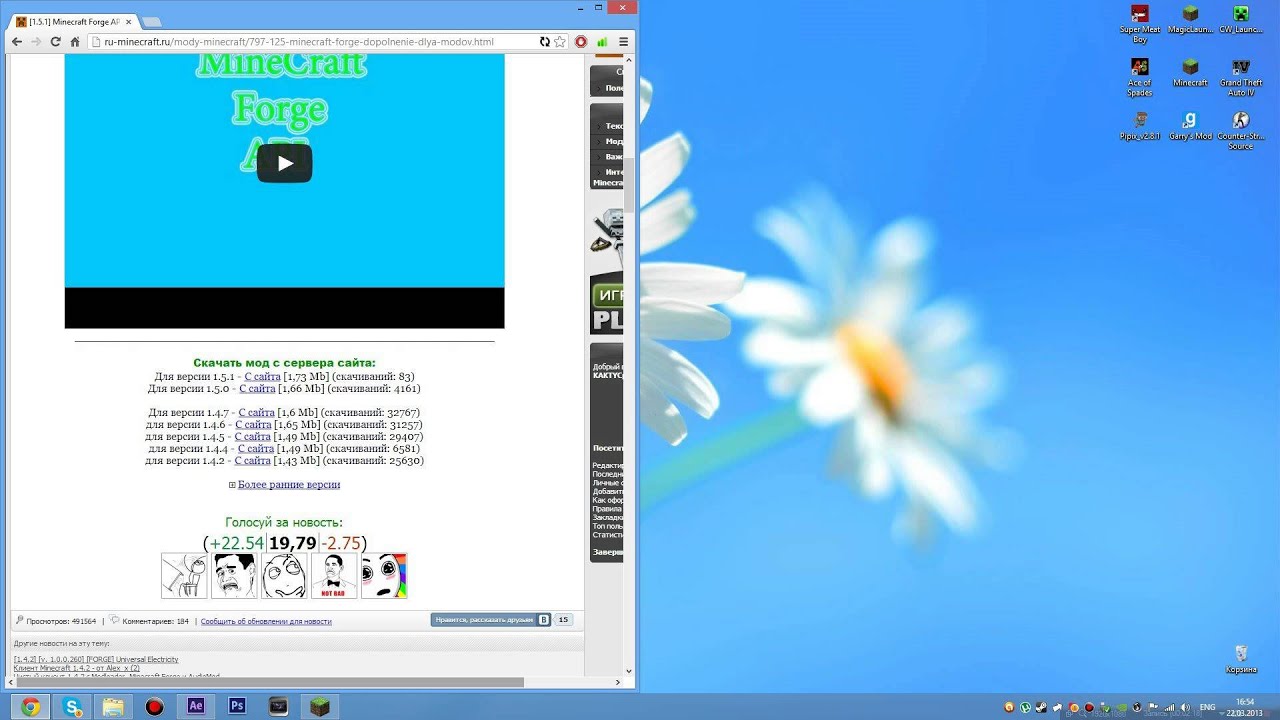Click horizontal scrollbar right arrow
Viewport: 1280px width, 720px height.
point(617,682)
